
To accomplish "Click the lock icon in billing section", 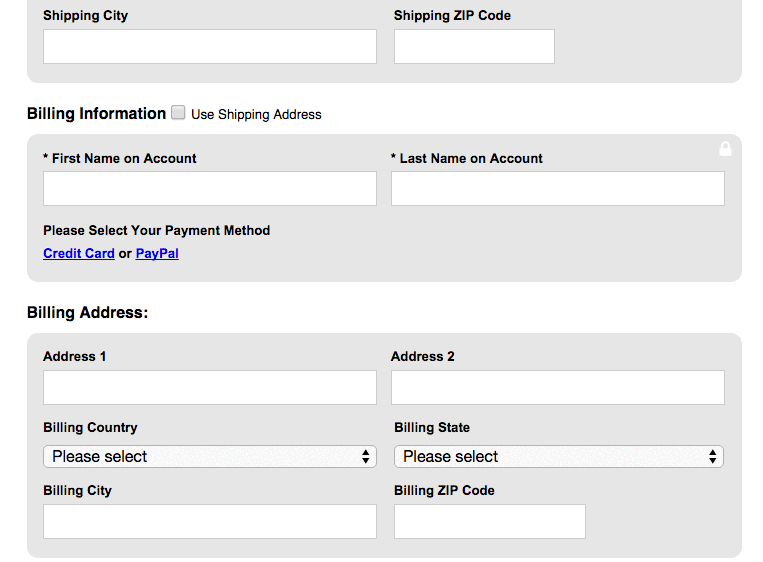I will [x=725, y=149].
